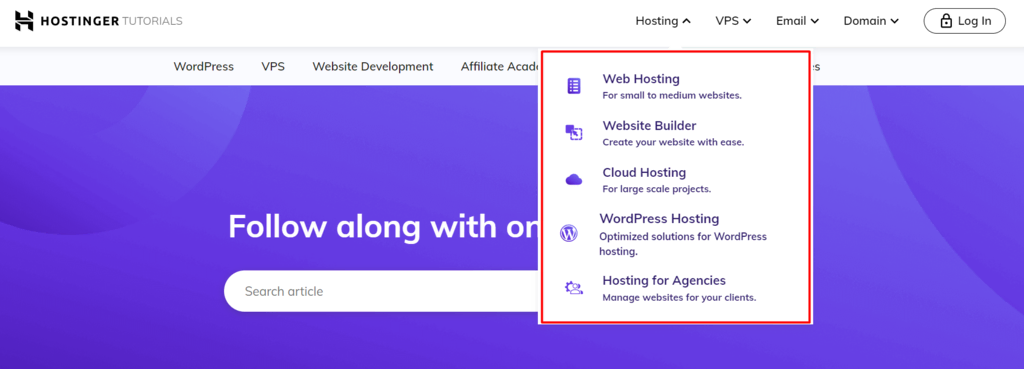This screenshot has height=369, width=1024.
Task: Click the Cloud Hosting cloud icon
Action: [573, 180]
